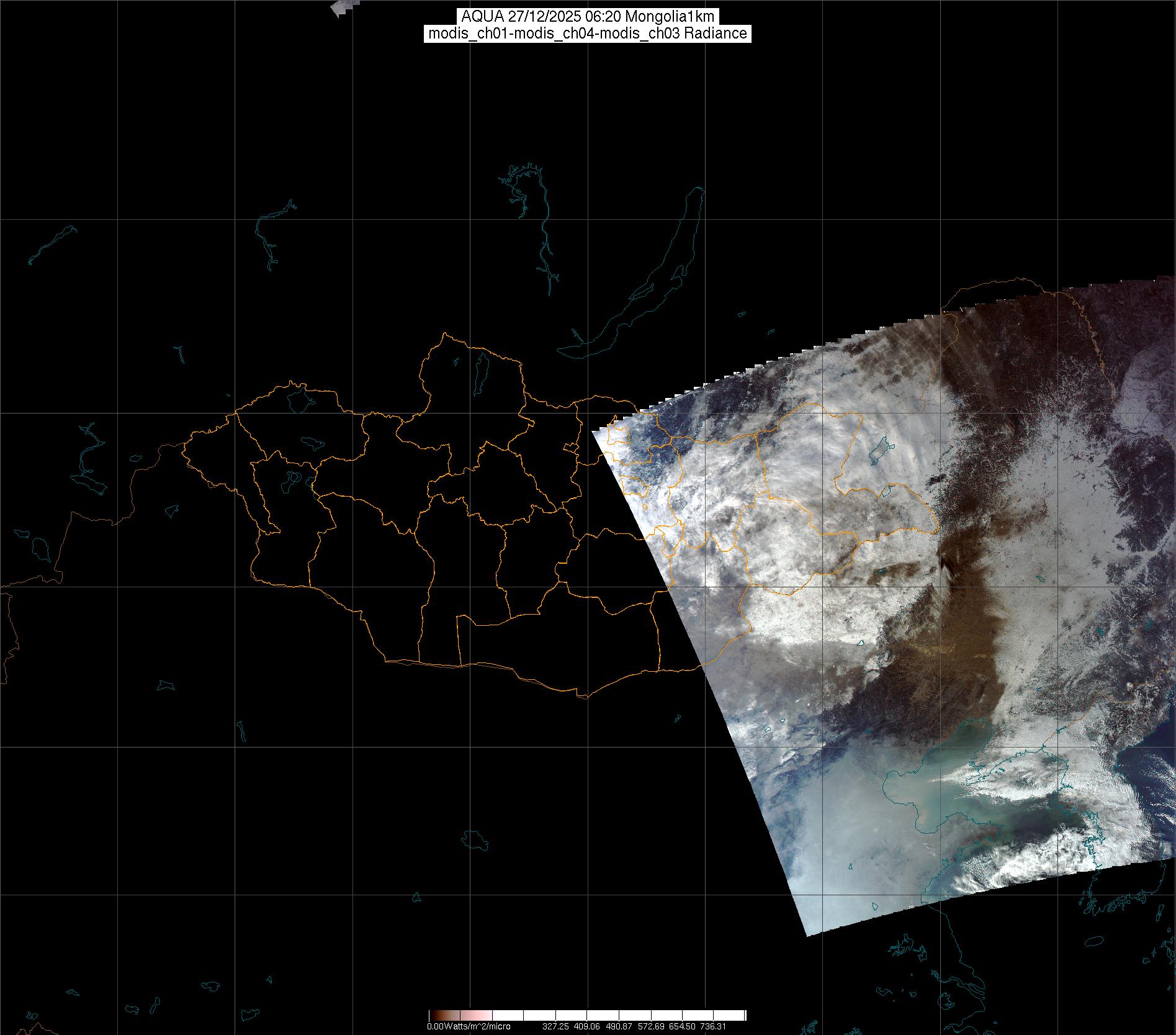Select the modis_ch01-modis_ch04-modis_ch03 Radiance label
The height and width of the screenshot is (1035, 1176).
(587, 34)
